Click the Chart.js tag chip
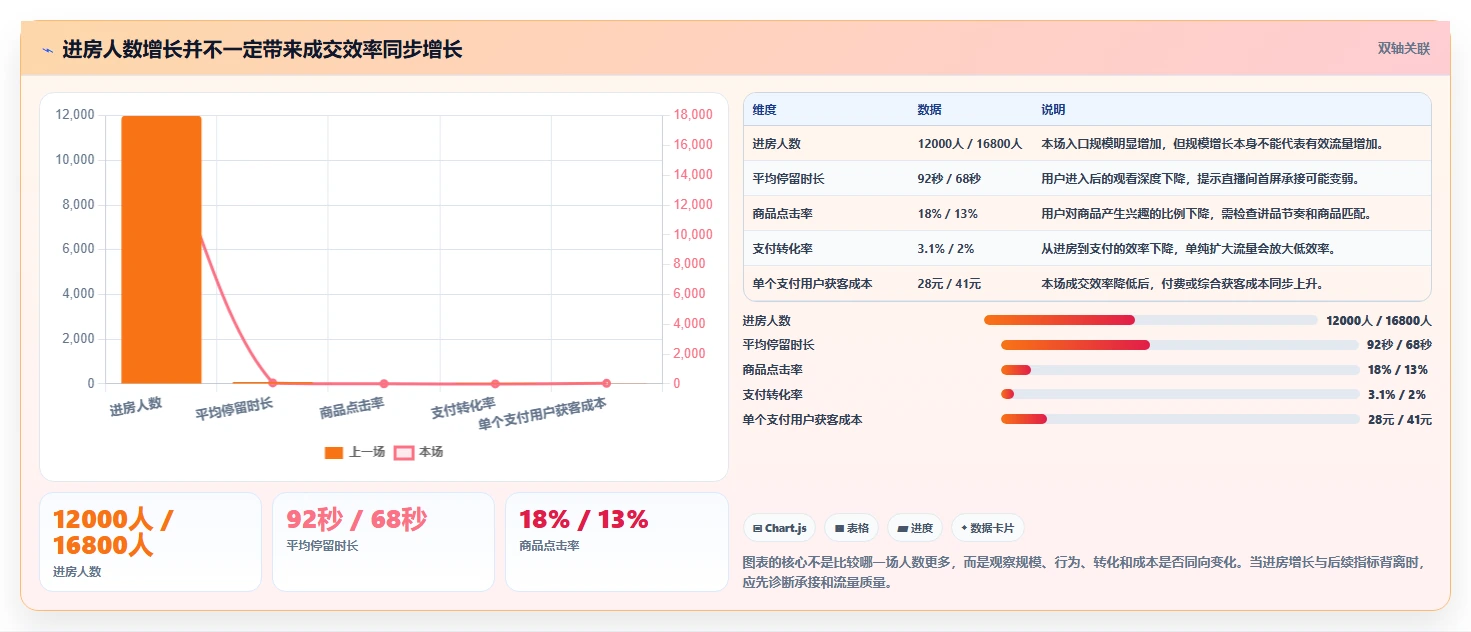 780,528
